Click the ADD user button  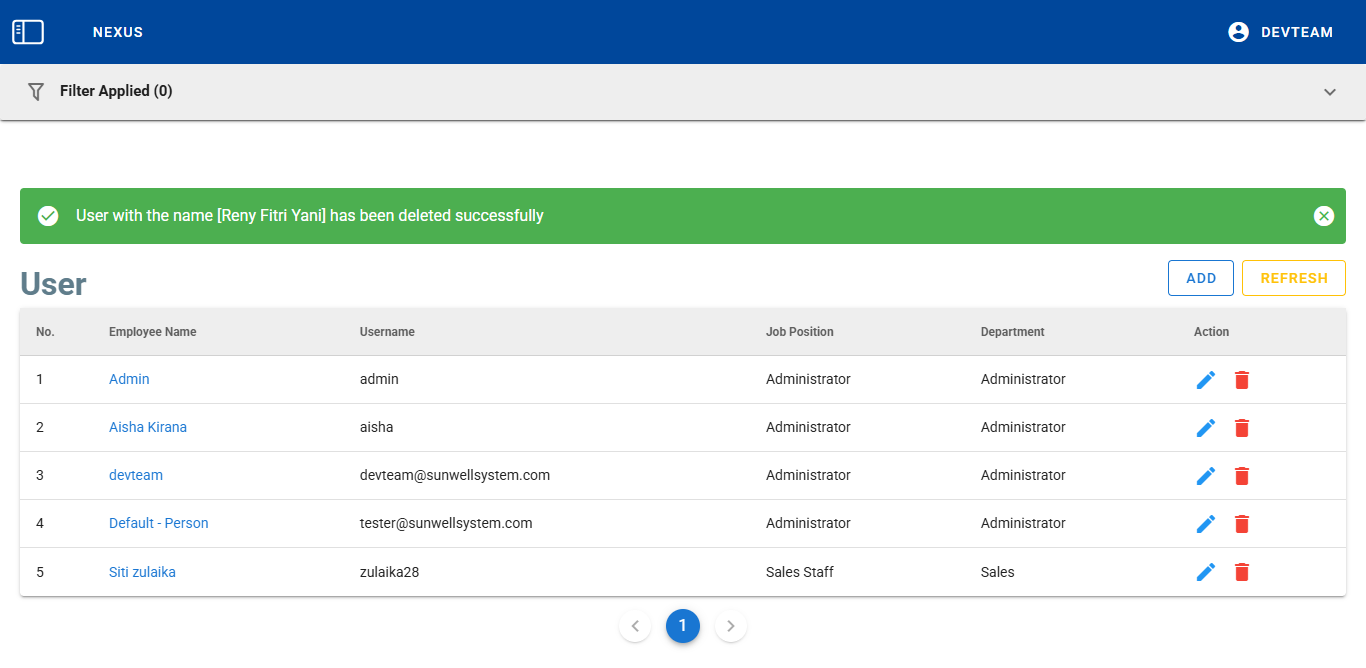pyautogui.click(x=1200, y=278)
